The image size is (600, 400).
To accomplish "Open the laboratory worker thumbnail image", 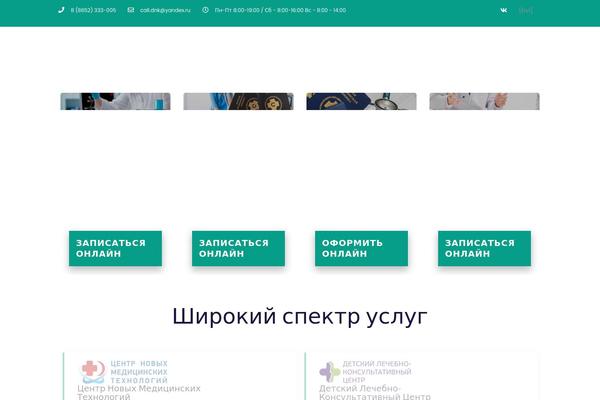I will pos(115,101).
